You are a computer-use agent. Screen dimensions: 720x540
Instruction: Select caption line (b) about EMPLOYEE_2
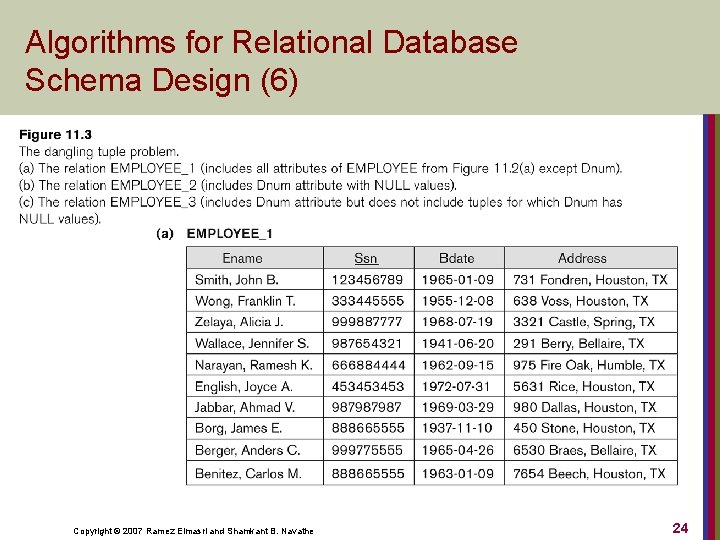point(238,186)
